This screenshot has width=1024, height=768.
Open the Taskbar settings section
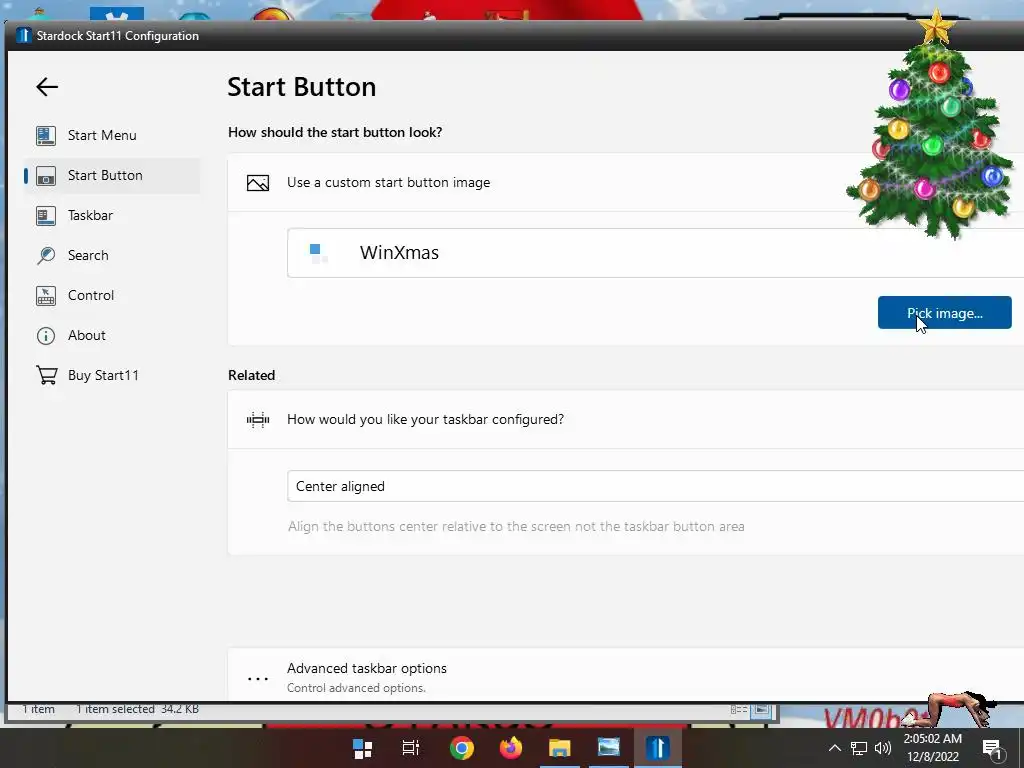pos(112,216)
